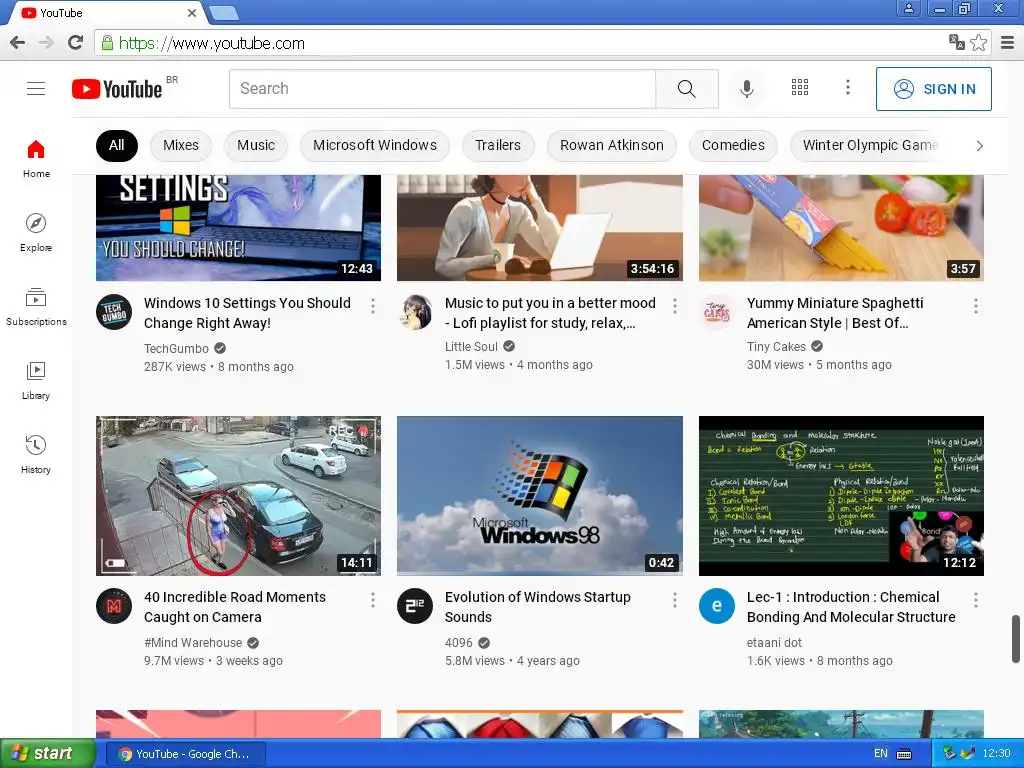Image resolution: width=1024 pixels, height=768 pixels.
Task: Open the header settings three-dot menu
Action: coord(848,88)
